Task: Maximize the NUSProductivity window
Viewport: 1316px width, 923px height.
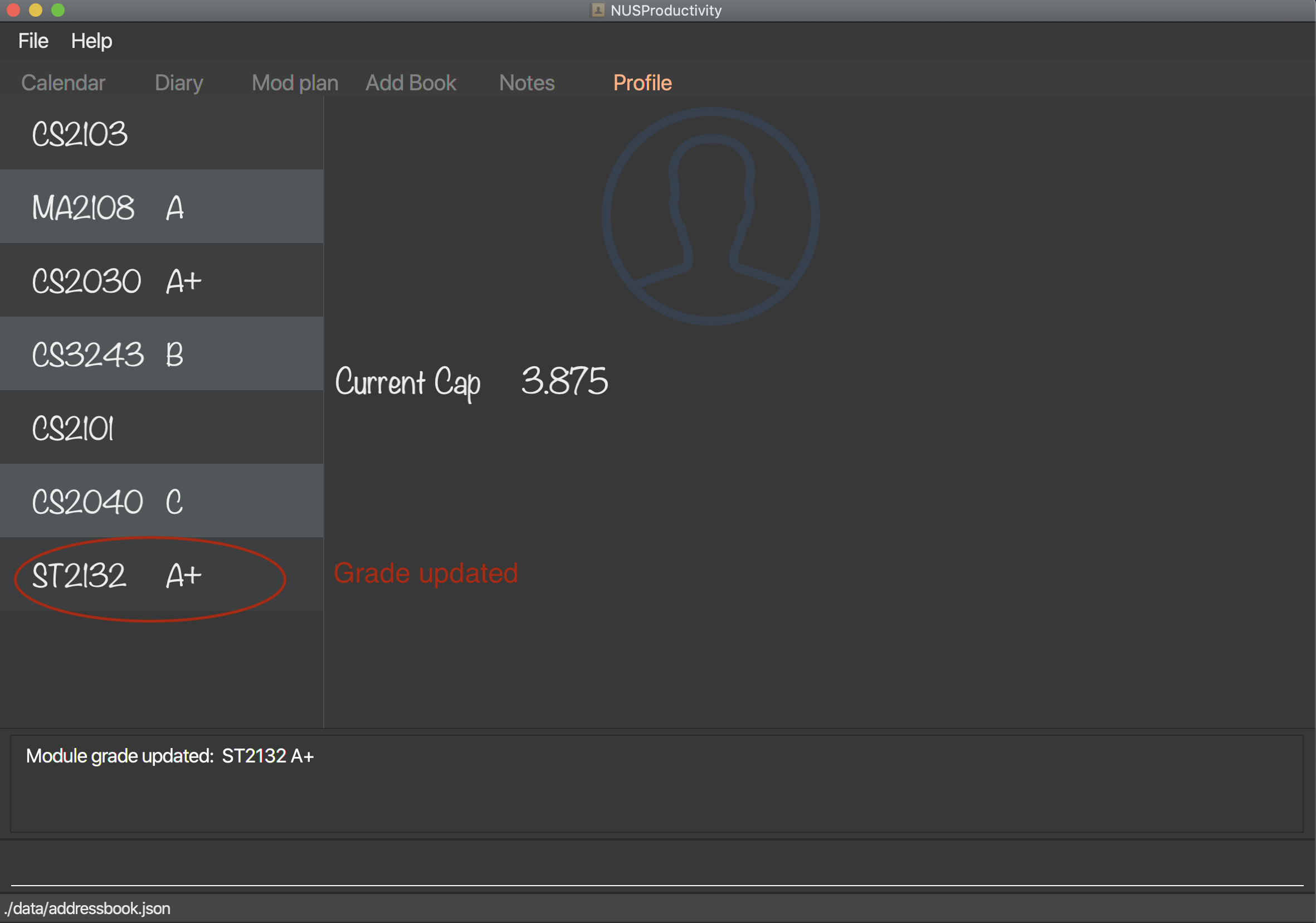Action: point(58,11)
